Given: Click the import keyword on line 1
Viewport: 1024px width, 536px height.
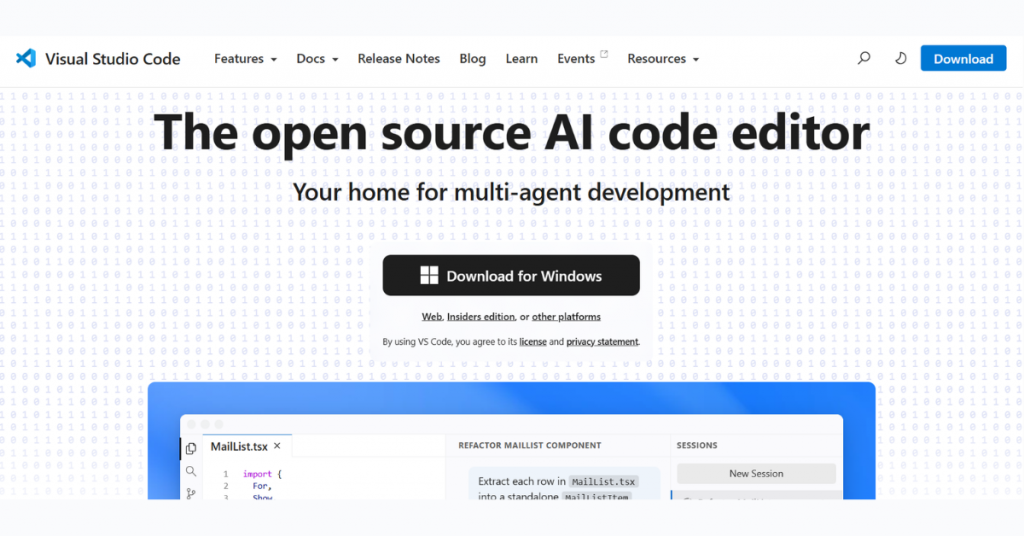Looking at the screenshot, I should (257, 474).
